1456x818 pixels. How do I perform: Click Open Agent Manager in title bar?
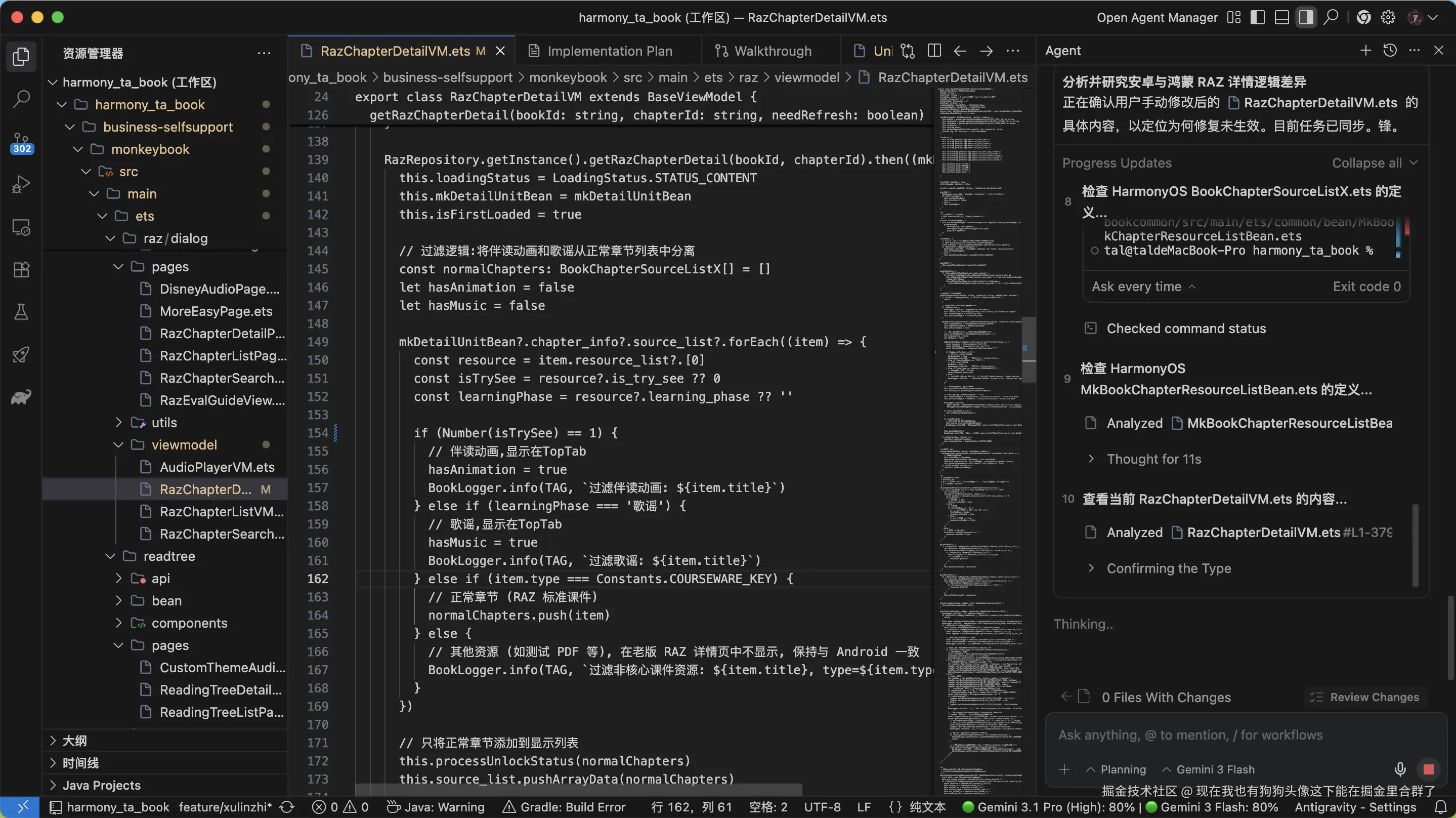1156,17
